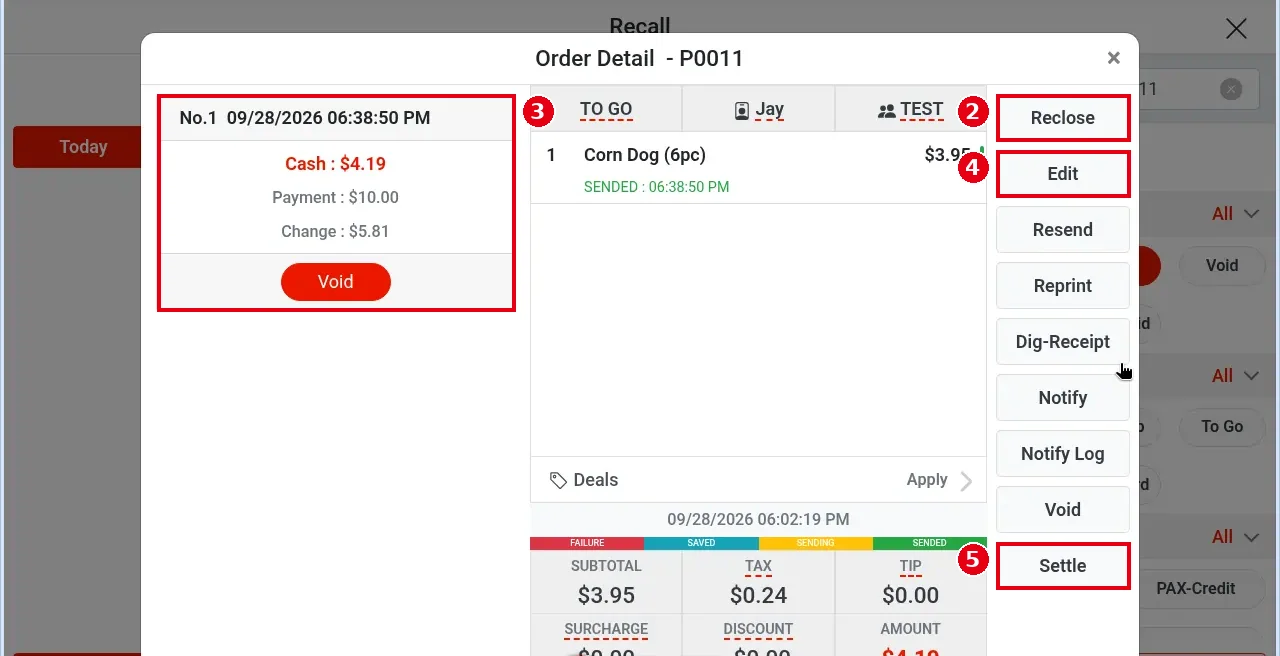Void the Cash $4.19 payment

point(336,282)
